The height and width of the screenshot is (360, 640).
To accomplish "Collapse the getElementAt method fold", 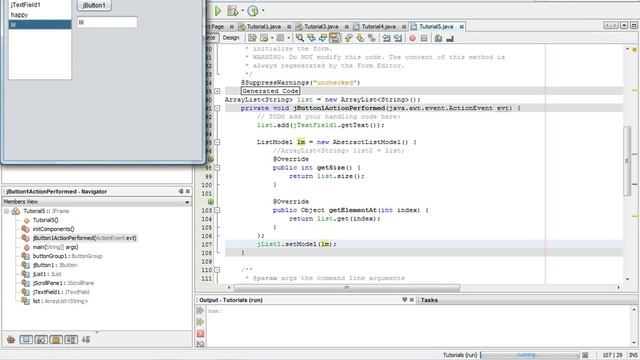I will (217, 210).
